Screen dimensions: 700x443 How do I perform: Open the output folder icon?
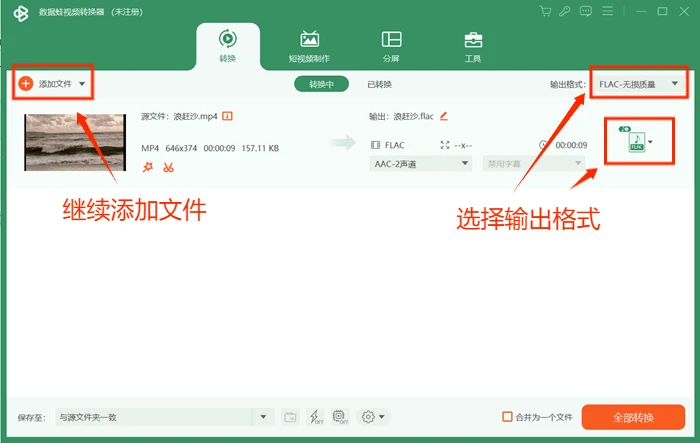point(290,417)
